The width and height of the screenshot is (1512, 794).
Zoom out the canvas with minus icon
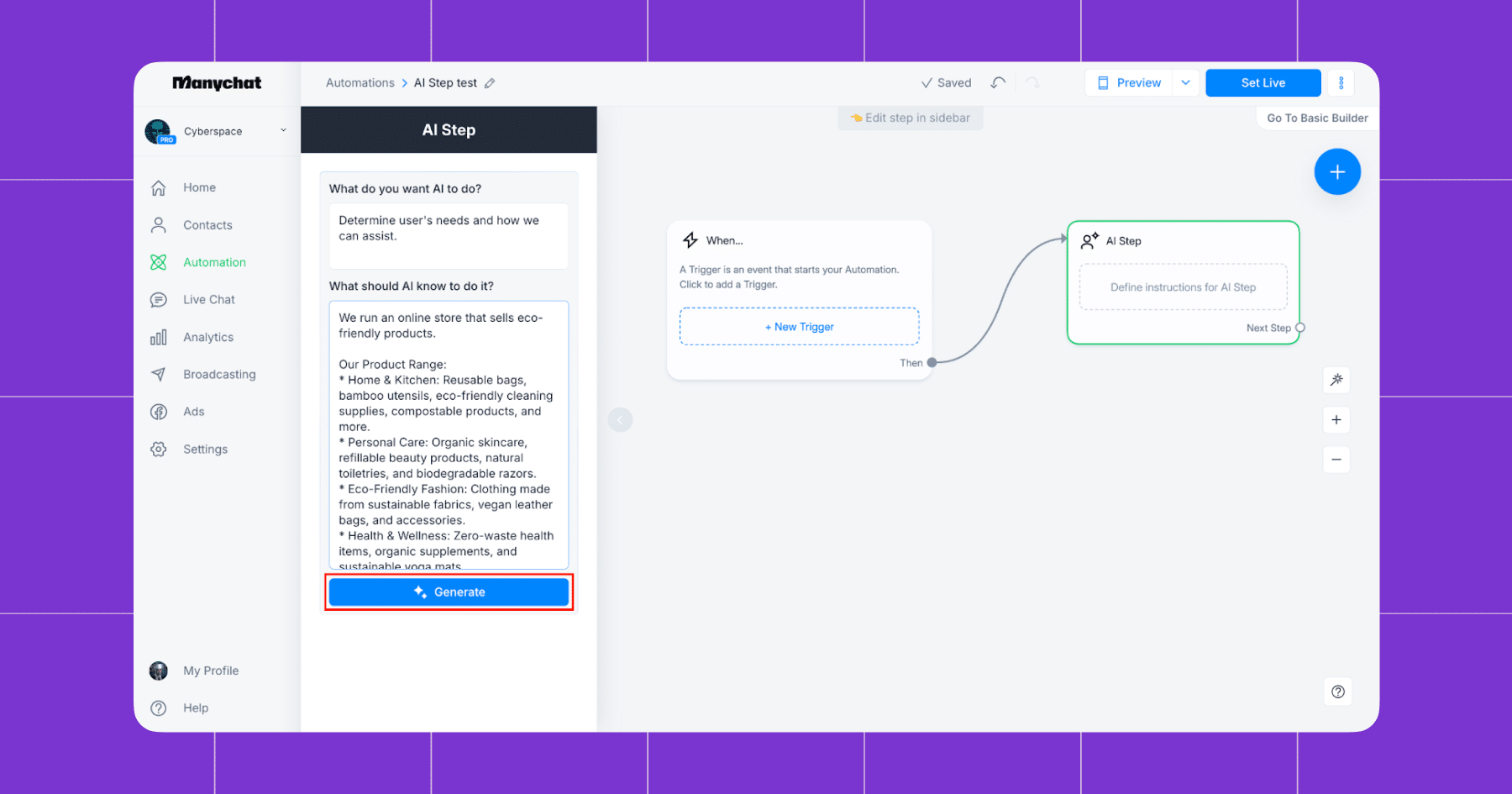[1336, 460]
